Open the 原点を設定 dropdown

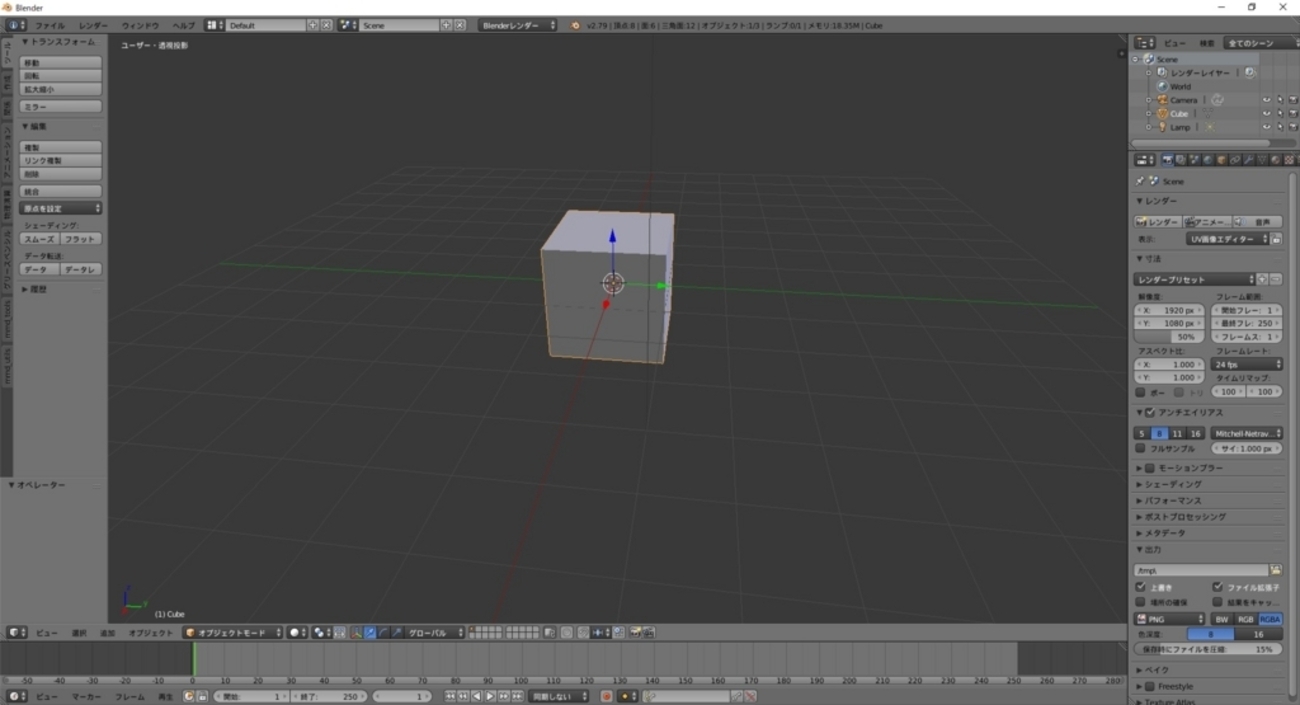(x=61, y=208)
